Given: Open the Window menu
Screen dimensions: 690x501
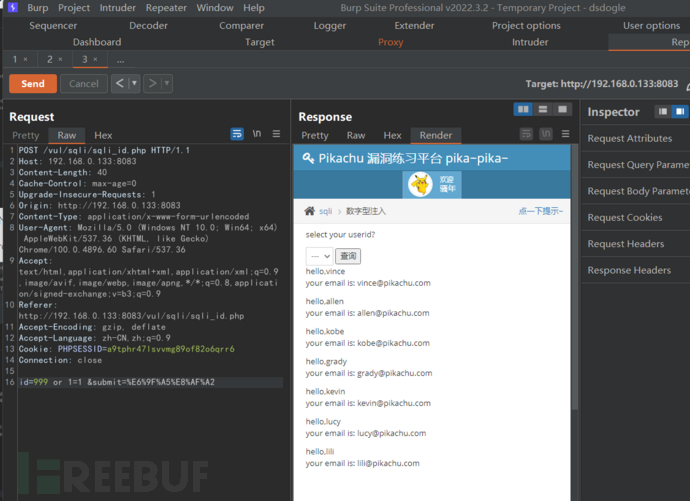Looking at the screenshot, I should [x=215, y=8].
